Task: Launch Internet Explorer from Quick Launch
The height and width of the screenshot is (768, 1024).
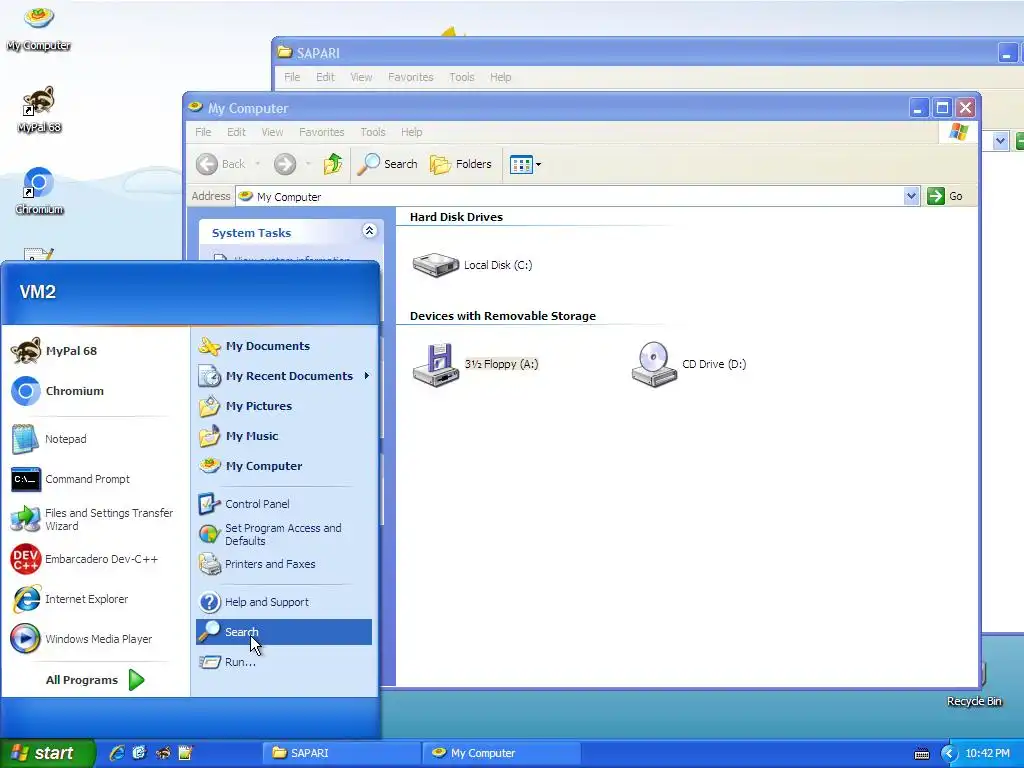Action: click(117, 753)
